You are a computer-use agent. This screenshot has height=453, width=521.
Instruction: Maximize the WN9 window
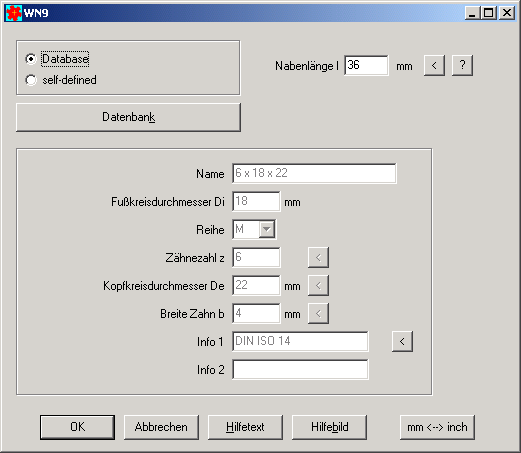click(489, 13)
